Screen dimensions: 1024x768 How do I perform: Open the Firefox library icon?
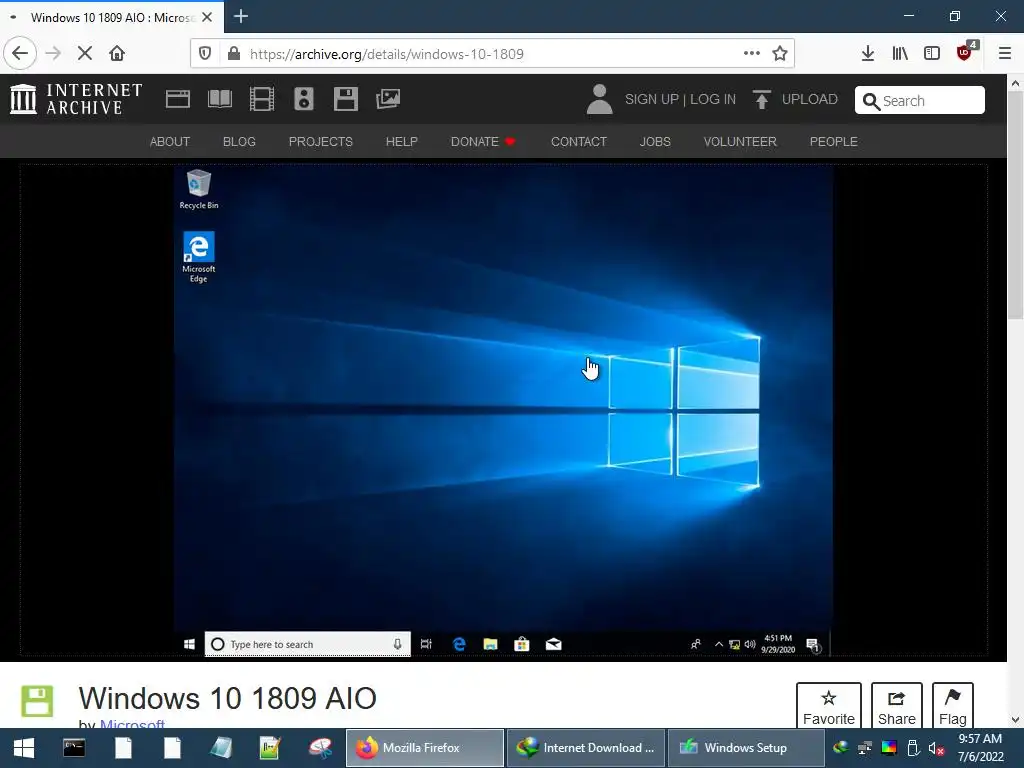[x=900, y=54]
